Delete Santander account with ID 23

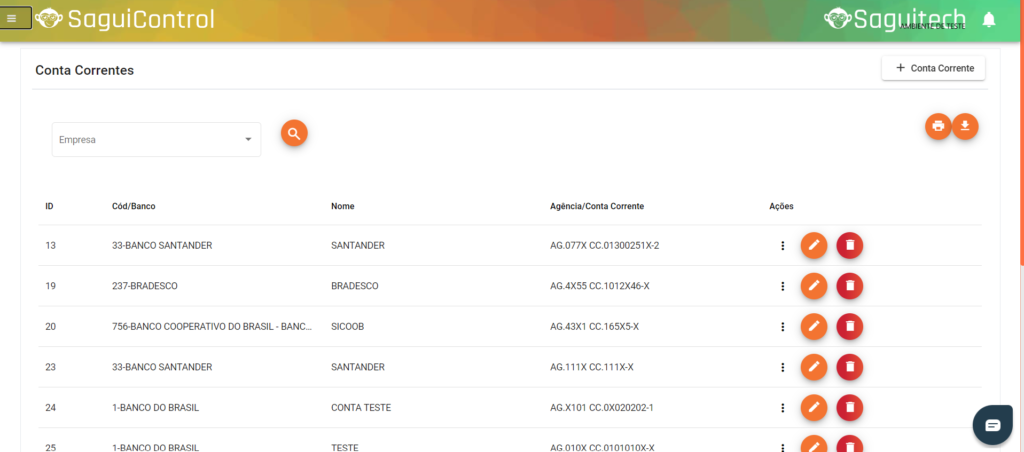point(849,367)
